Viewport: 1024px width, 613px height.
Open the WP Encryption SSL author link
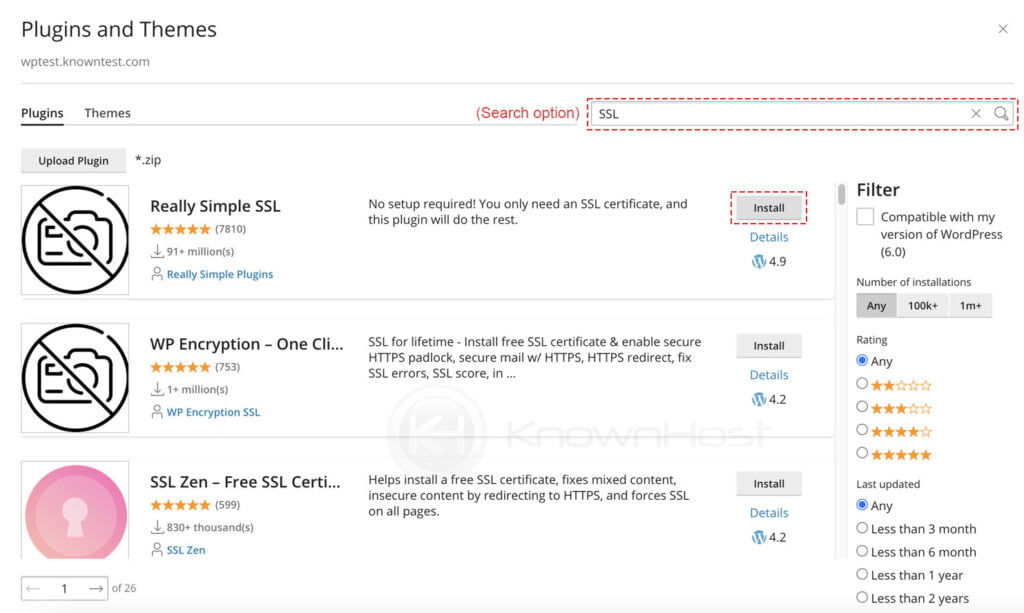[213, 412]
